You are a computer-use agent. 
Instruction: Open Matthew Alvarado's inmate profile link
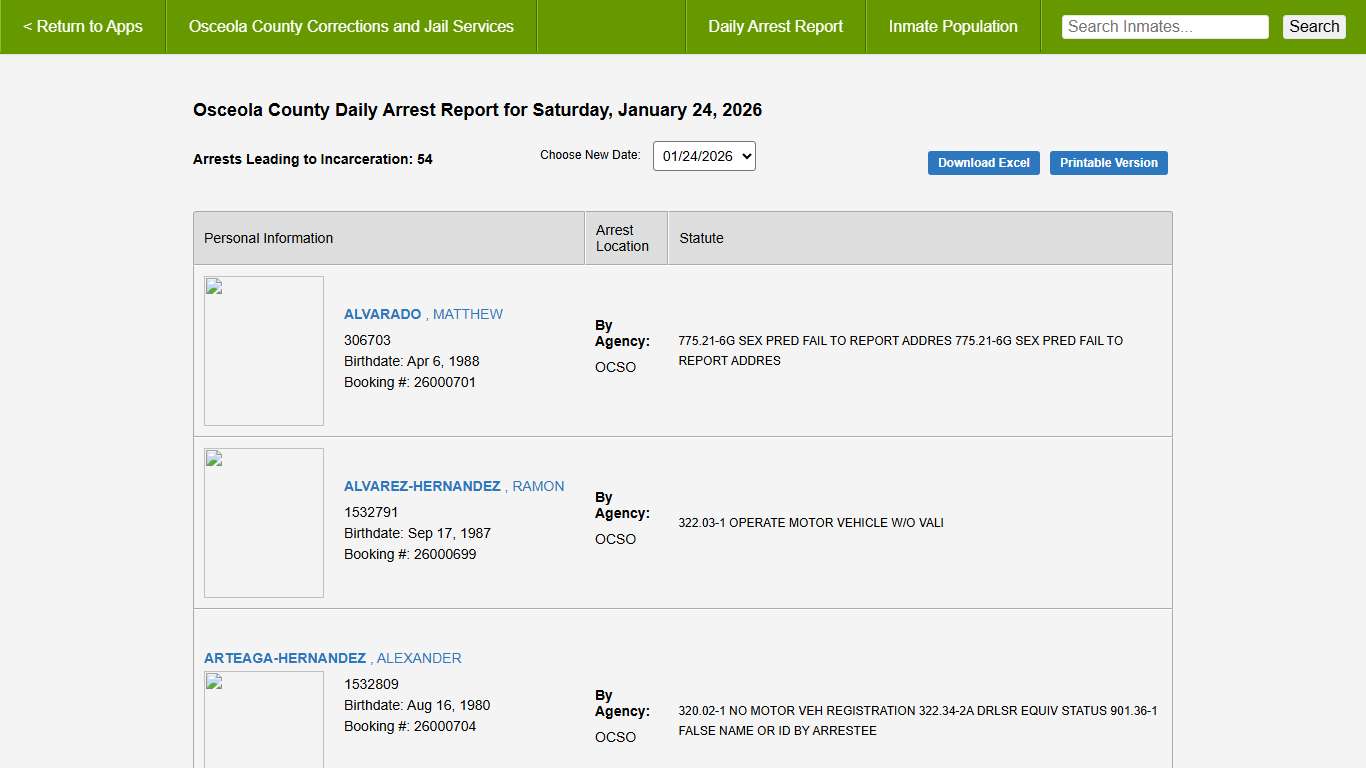tap(423, 314)
